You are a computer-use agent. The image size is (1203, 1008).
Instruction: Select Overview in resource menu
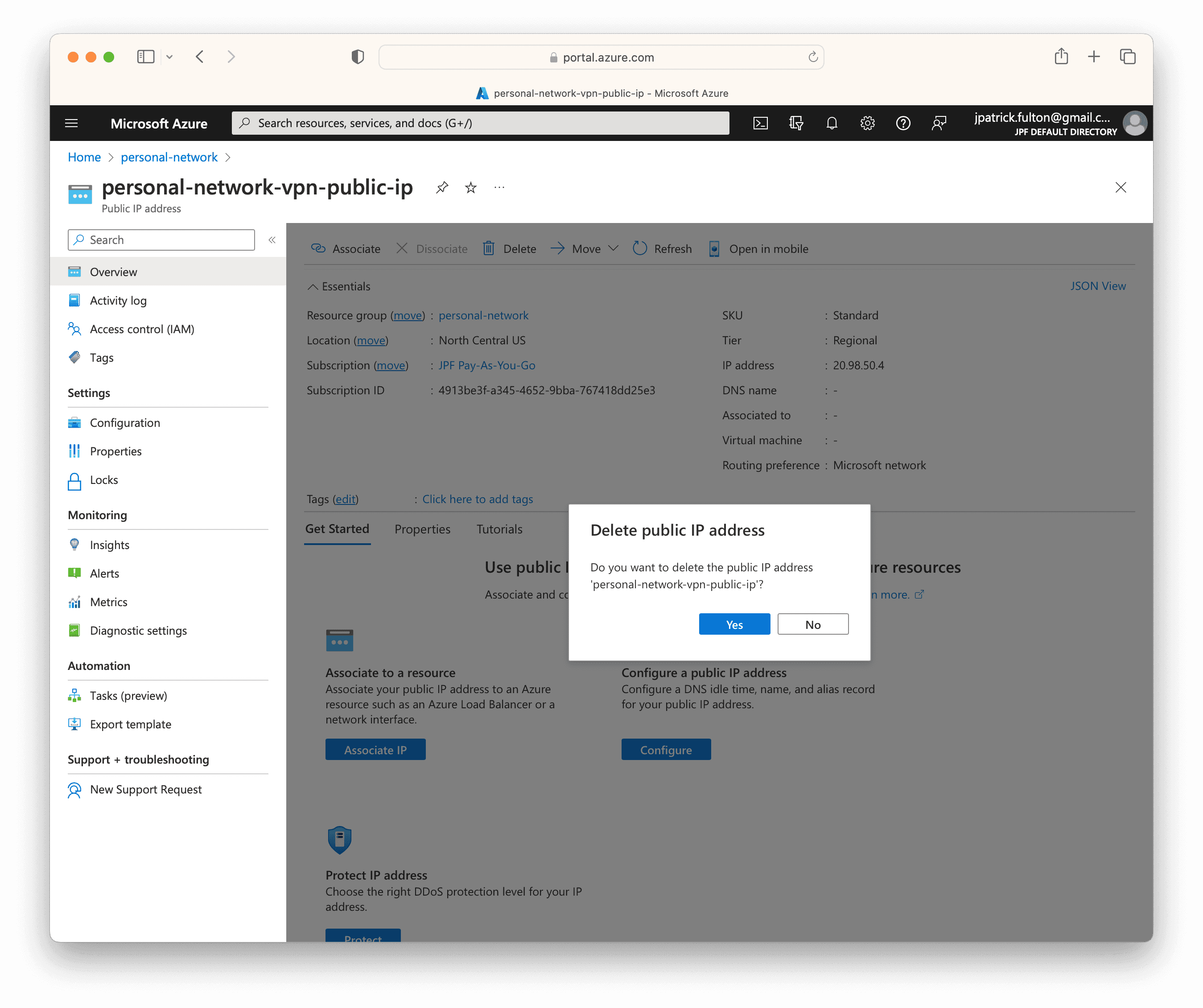tap(168, 272)
